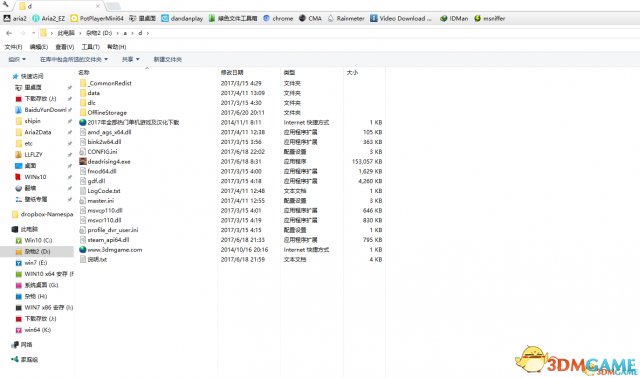The image size is (640, 378).
Task: Open Video Download bookmark
Action: coord(401,18)
